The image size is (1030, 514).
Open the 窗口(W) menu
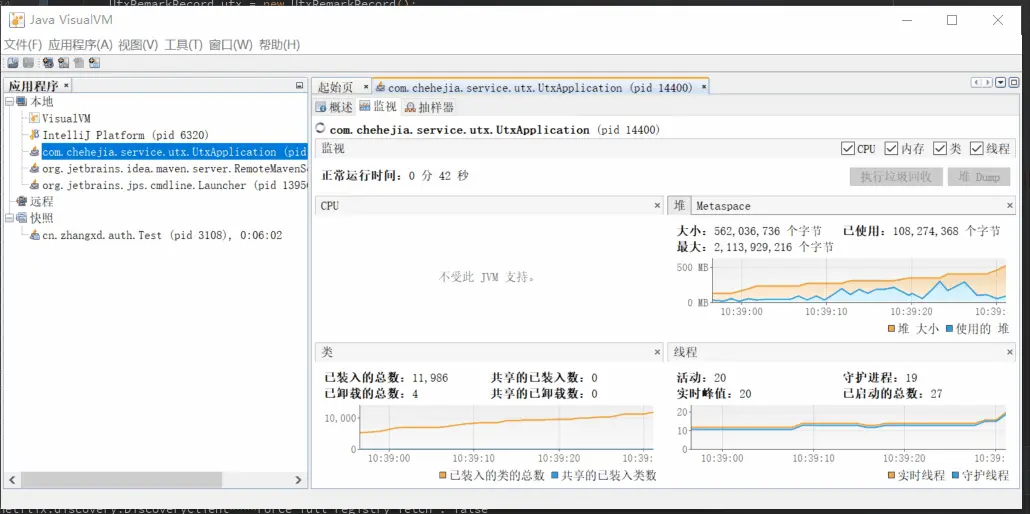pos(231,45)
